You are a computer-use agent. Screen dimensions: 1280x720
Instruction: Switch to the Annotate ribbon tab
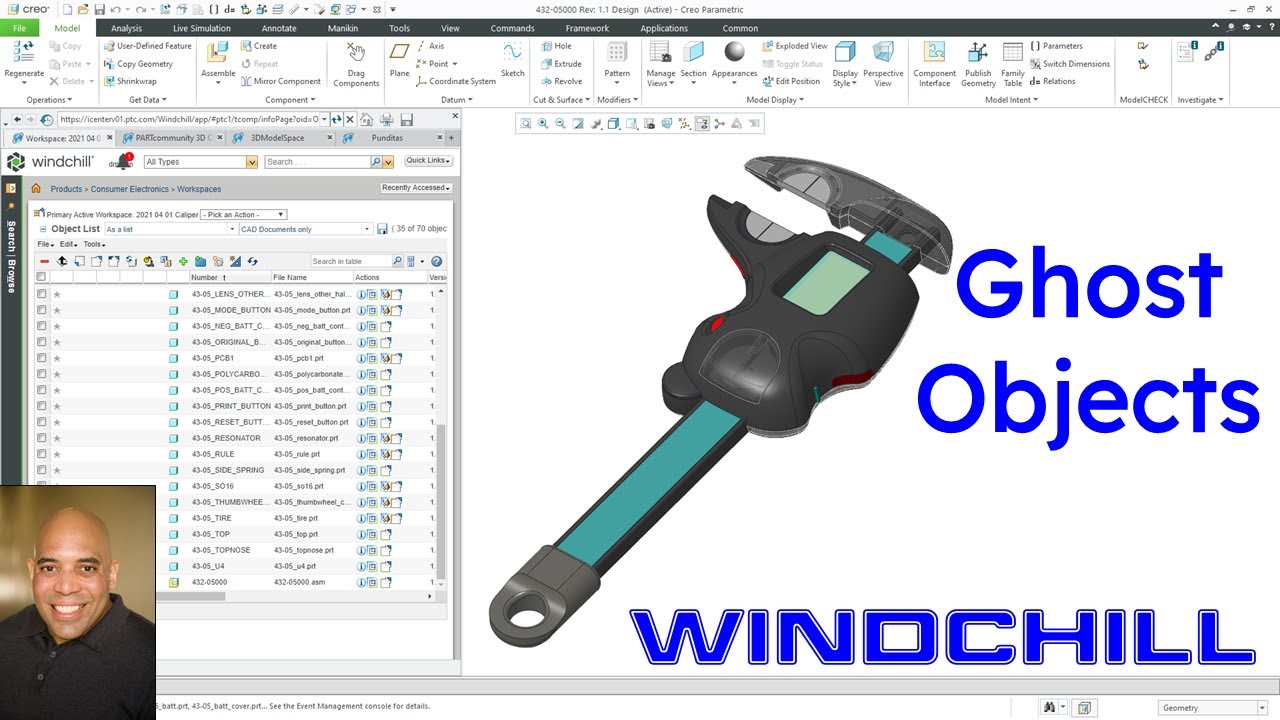279,28
